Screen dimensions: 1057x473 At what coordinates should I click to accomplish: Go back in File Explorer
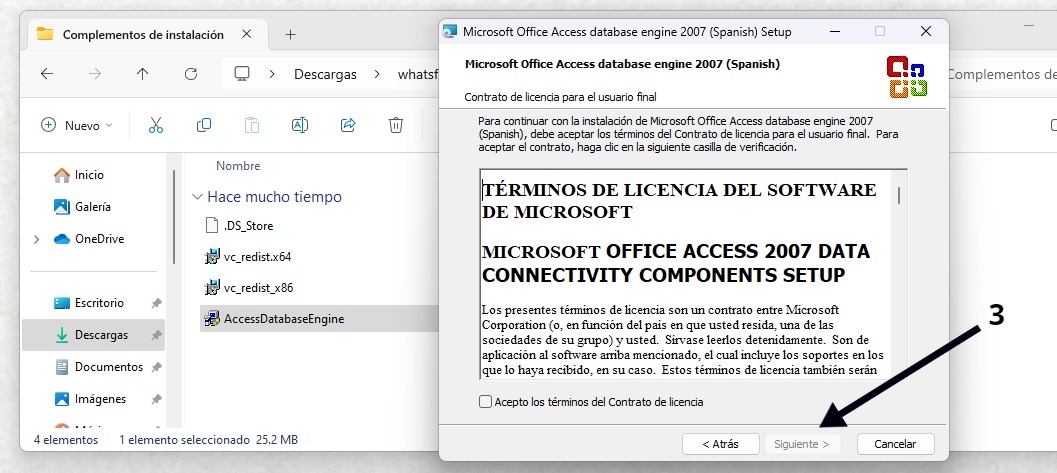[x=47, y=73]
